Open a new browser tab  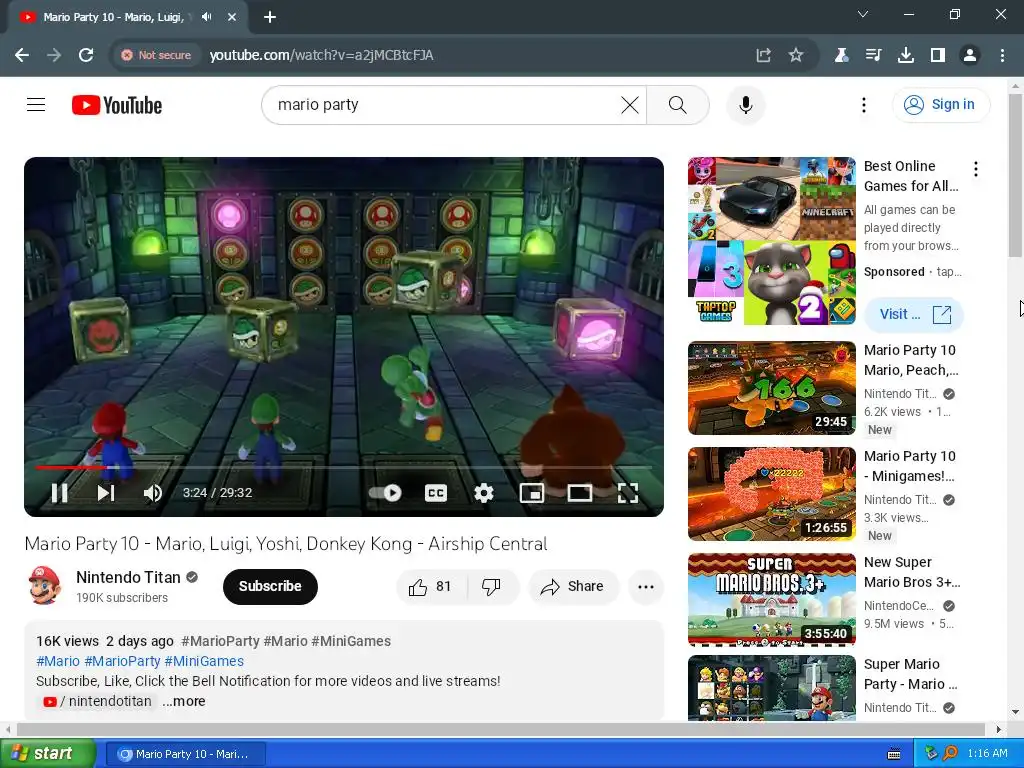pyautogui.click(x=270, y=17)
